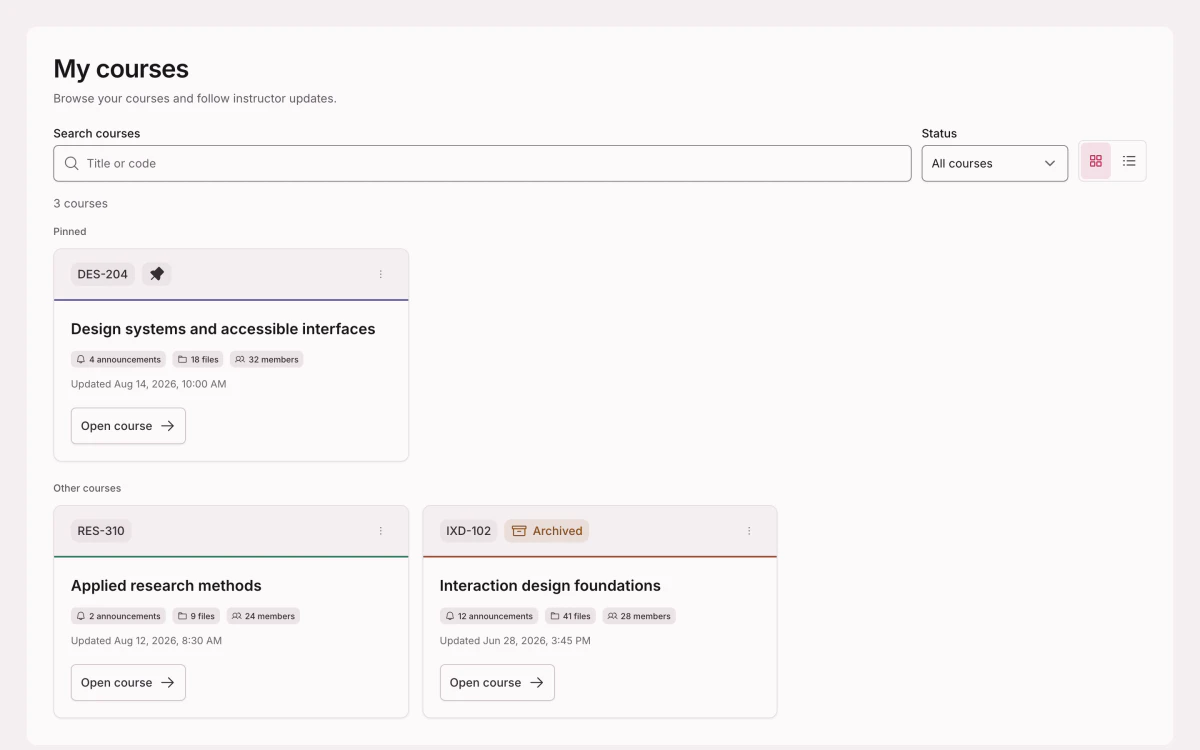Click the Archived badge on IXD-102
Viewport: 1200px width, 750px height.
tap(547, 531)
